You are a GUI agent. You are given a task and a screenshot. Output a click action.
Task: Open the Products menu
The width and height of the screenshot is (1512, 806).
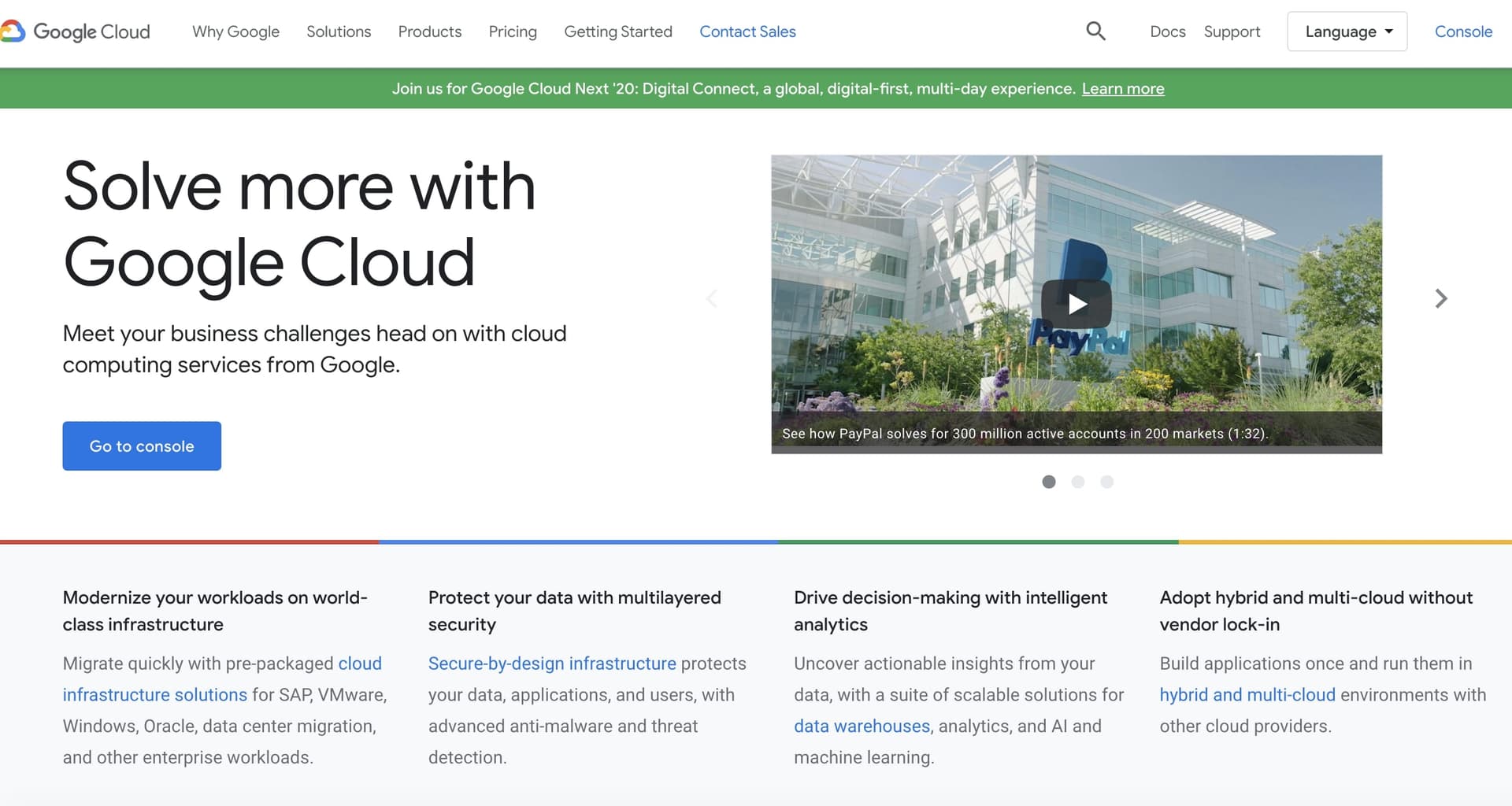click(430, 31)
